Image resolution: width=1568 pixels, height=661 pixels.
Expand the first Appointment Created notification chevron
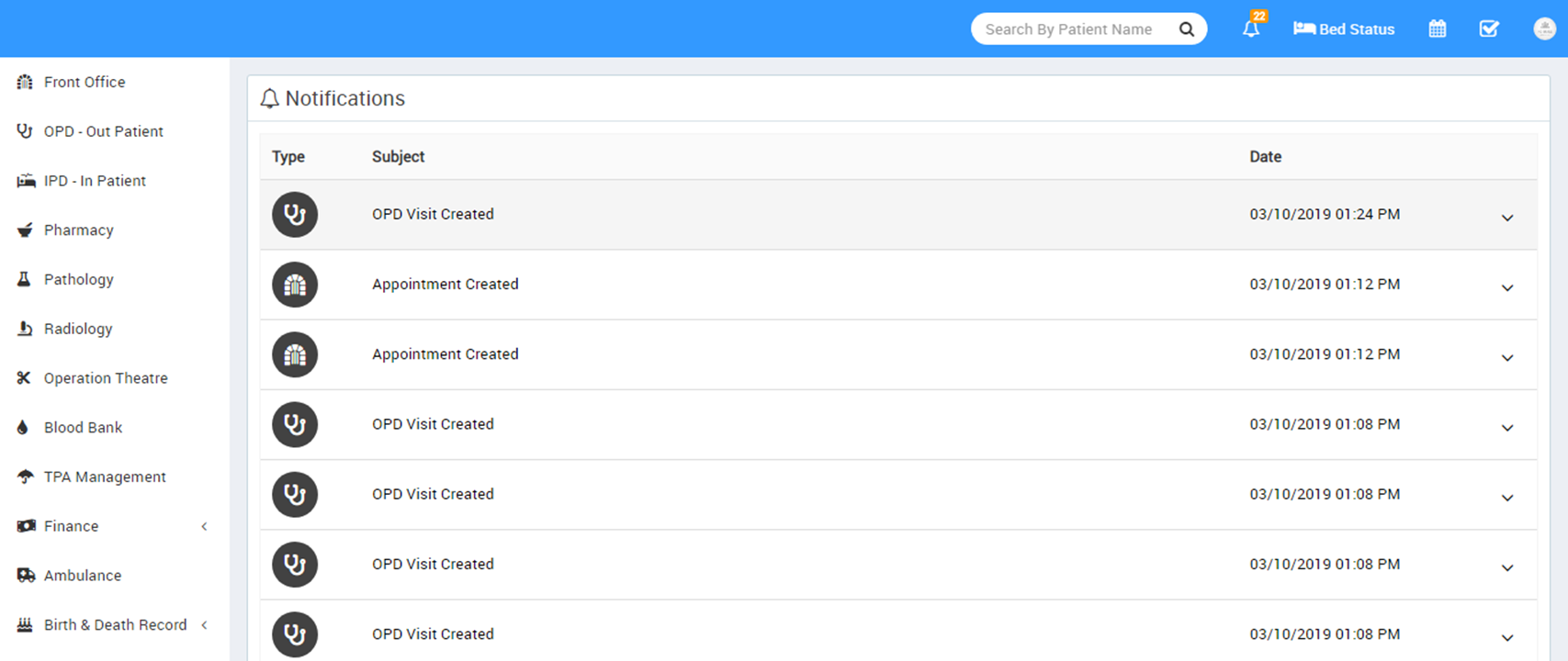tap(1507, 287)
